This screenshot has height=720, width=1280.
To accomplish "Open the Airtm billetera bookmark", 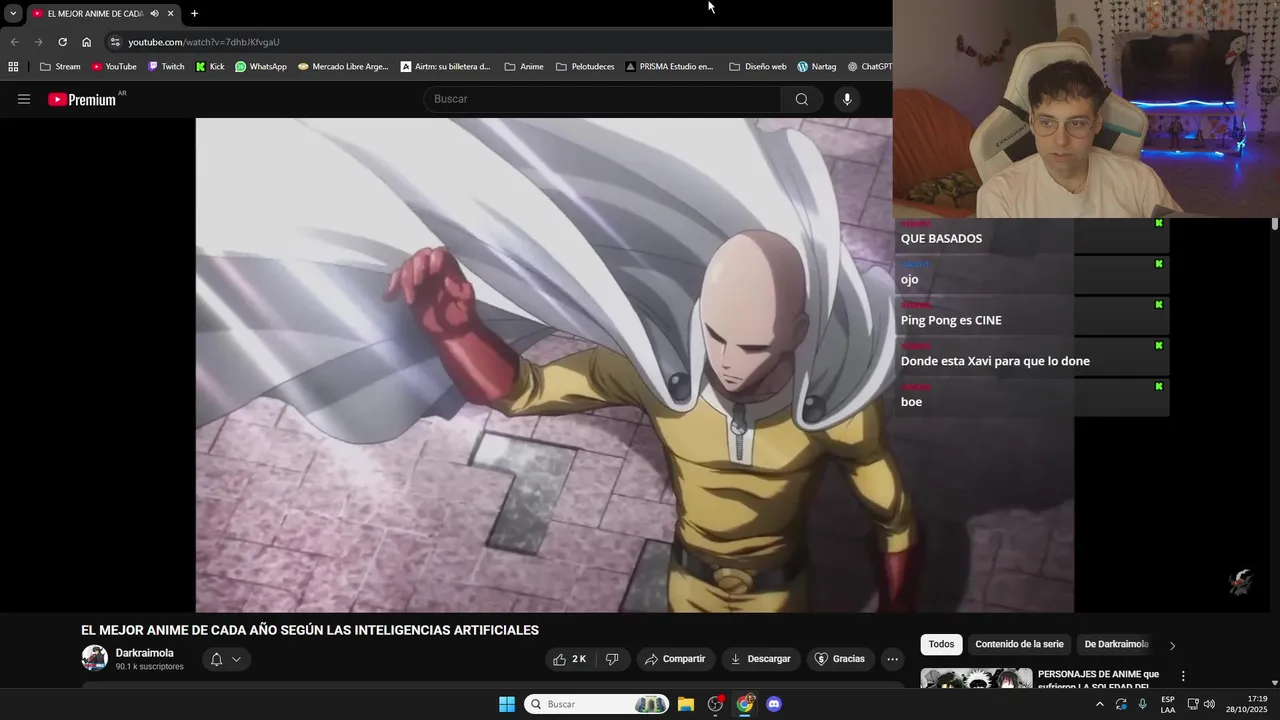I will click(x=446, y=67).
